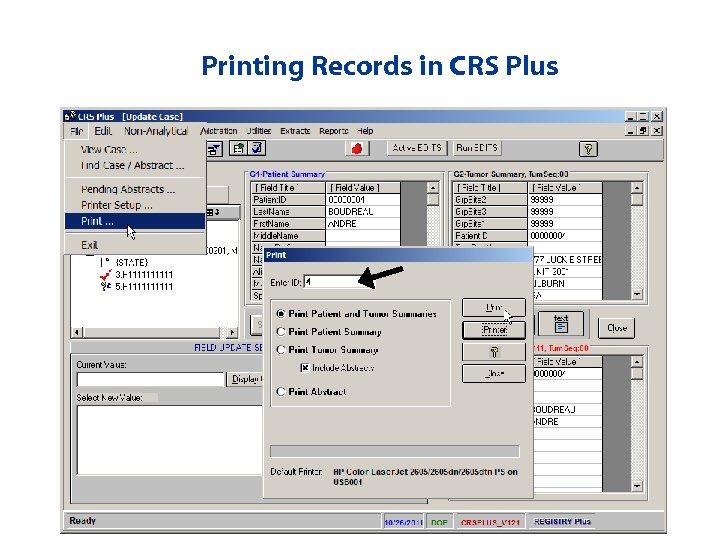
Task: Click the Printer button in Print dialog
Action: 494,330
